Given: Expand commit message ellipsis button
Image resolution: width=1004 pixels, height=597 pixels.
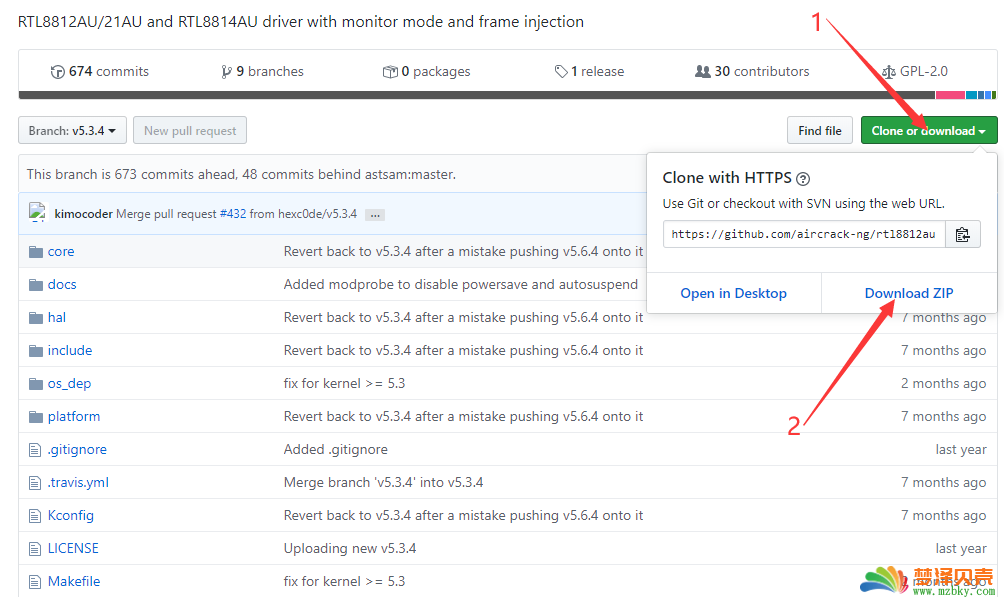Looking at the screenshot, I should 375,215.
